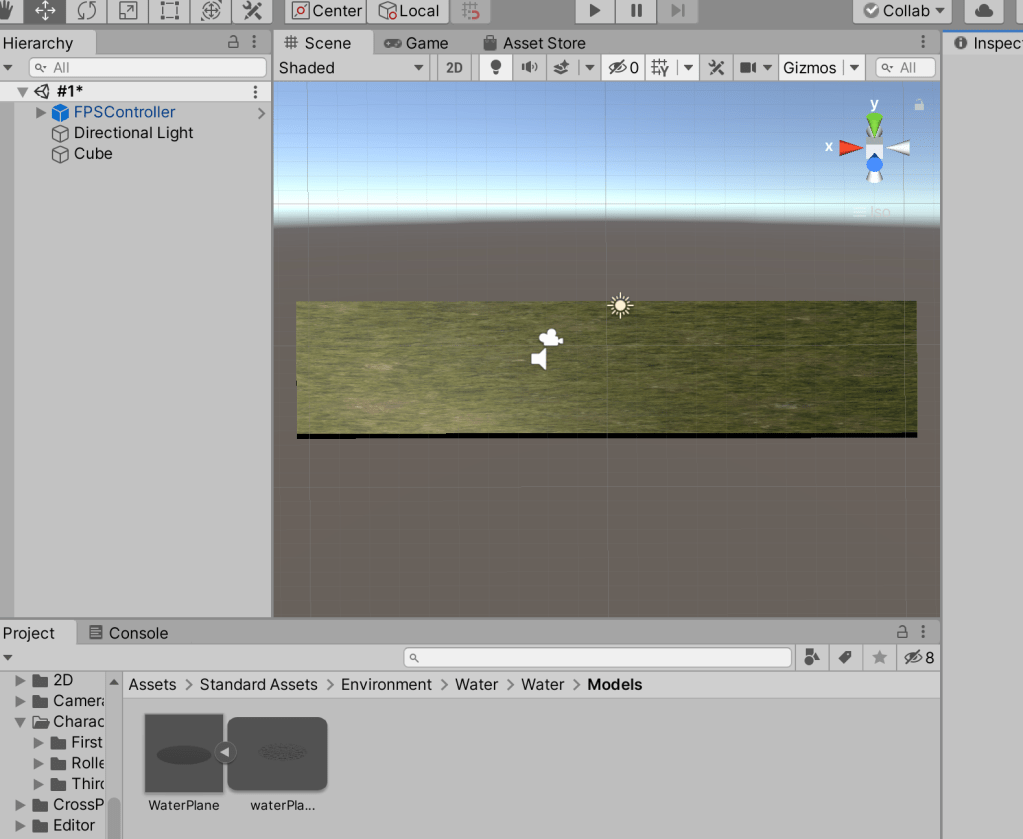Click Standard Assets in breadcrumb path

tap(258, 685)
